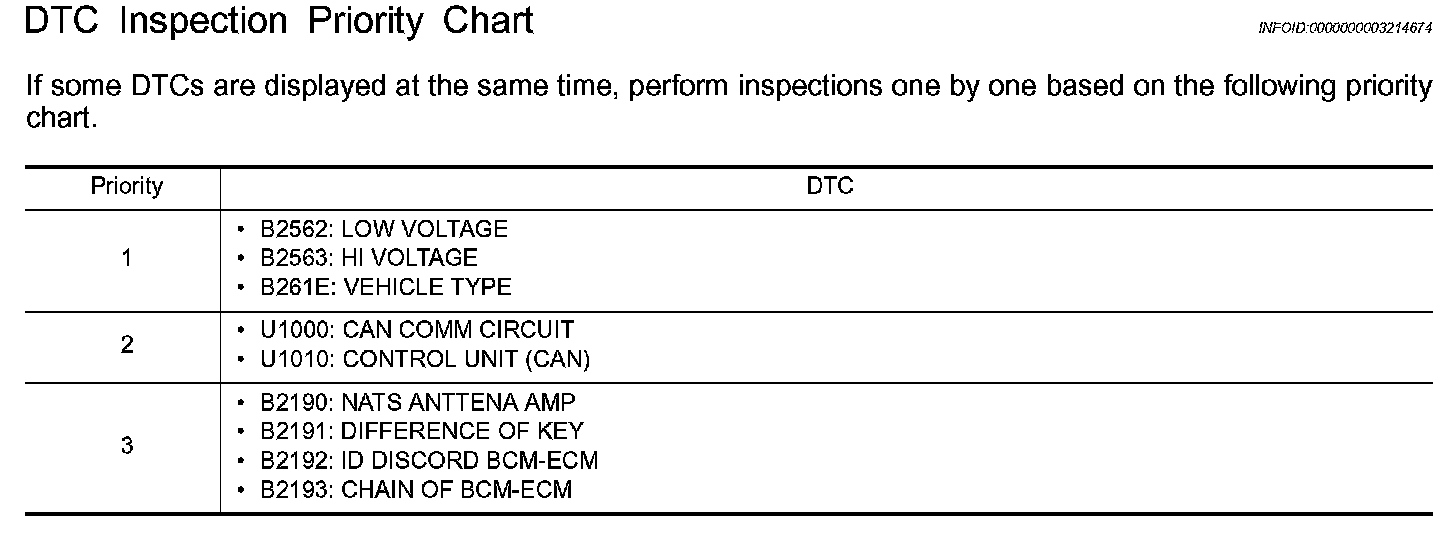Click B2192: ID DISCORD BCM-ECM entry
This screenshot has width=1456, height=534.
(429, 461)
